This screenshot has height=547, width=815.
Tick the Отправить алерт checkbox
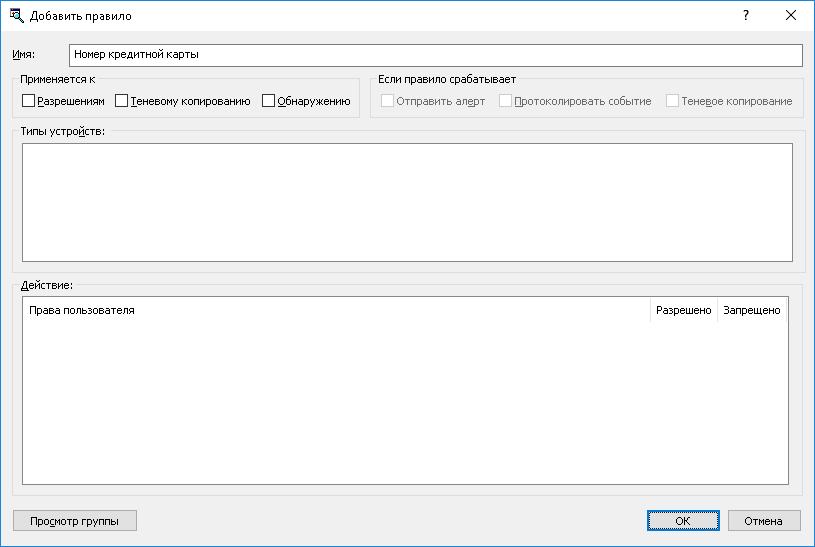(388, 101)
